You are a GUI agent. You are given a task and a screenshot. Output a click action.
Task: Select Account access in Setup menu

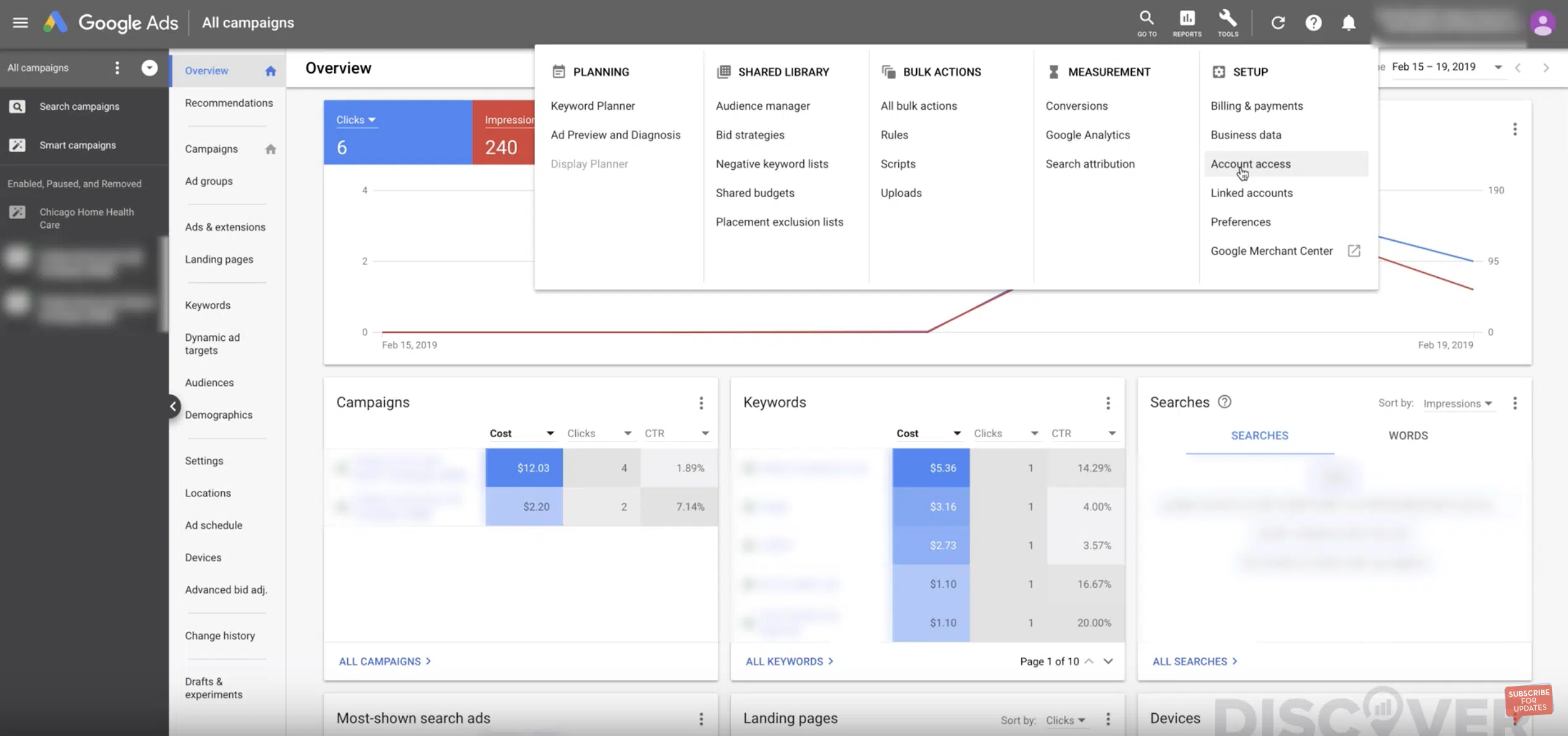[x=1286, y=164]
